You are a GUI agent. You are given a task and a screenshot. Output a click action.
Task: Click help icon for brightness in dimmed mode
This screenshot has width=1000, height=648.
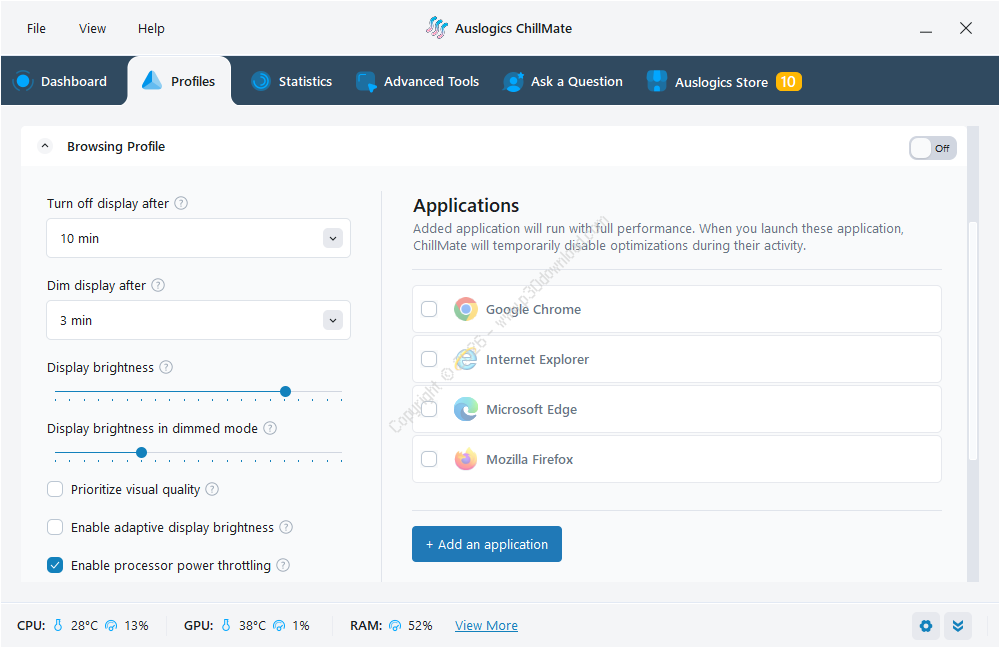click(270, 428)
